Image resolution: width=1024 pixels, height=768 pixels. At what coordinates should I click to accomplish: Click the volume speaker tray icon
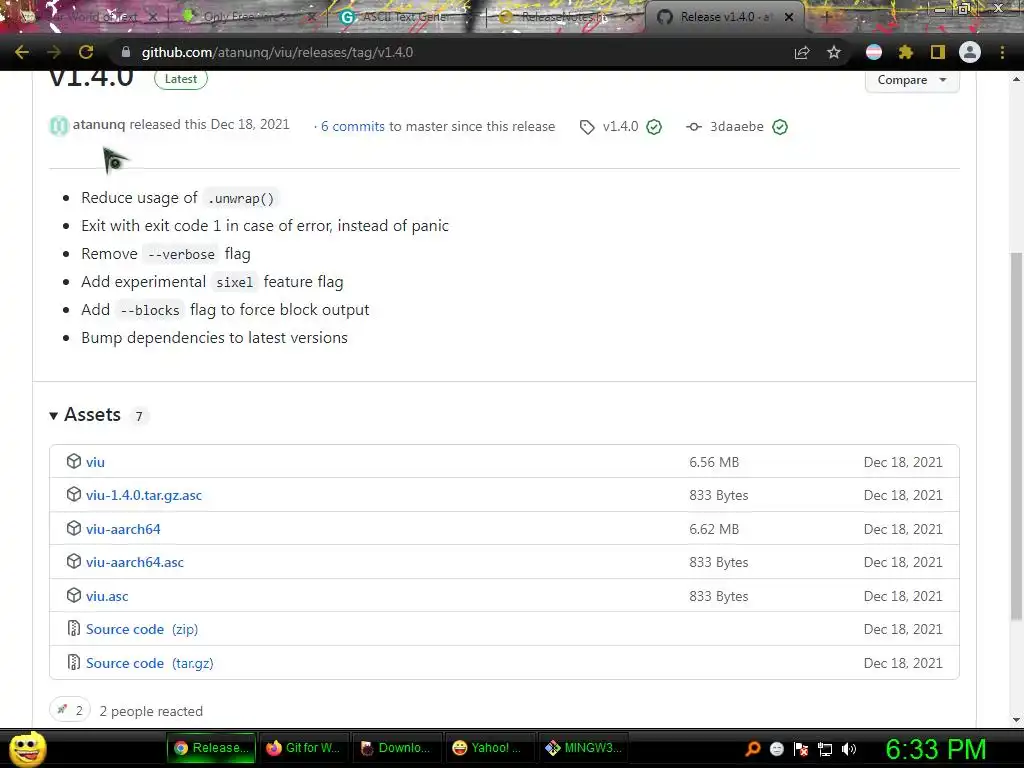point(849,749)
